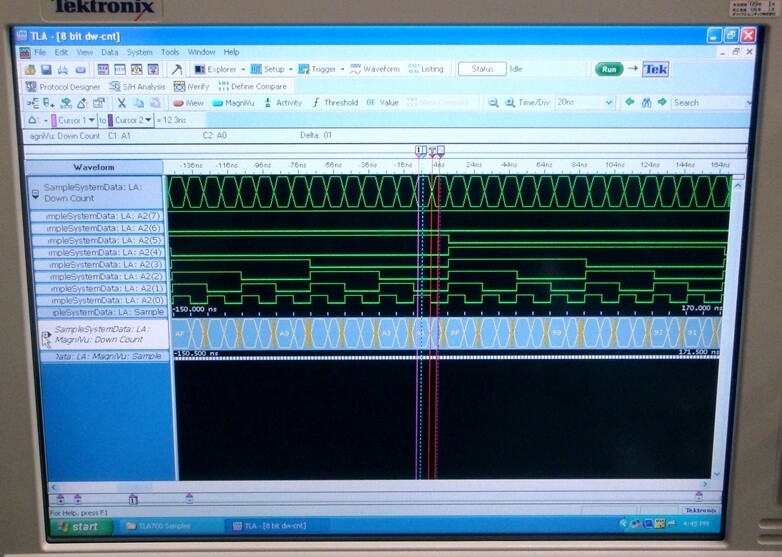Open Protocol Designer
The width and height of the screenshot is (782, 557).
pyautogui.click(x=63, y=87)
